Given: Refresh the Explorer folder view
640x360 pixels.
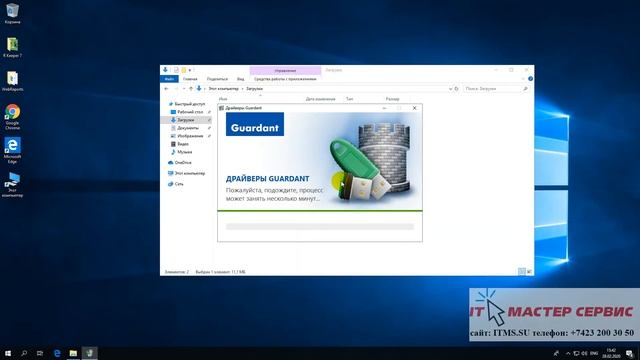Looking at the screenshot, I should pyautogui.click(x=456, y=89).
